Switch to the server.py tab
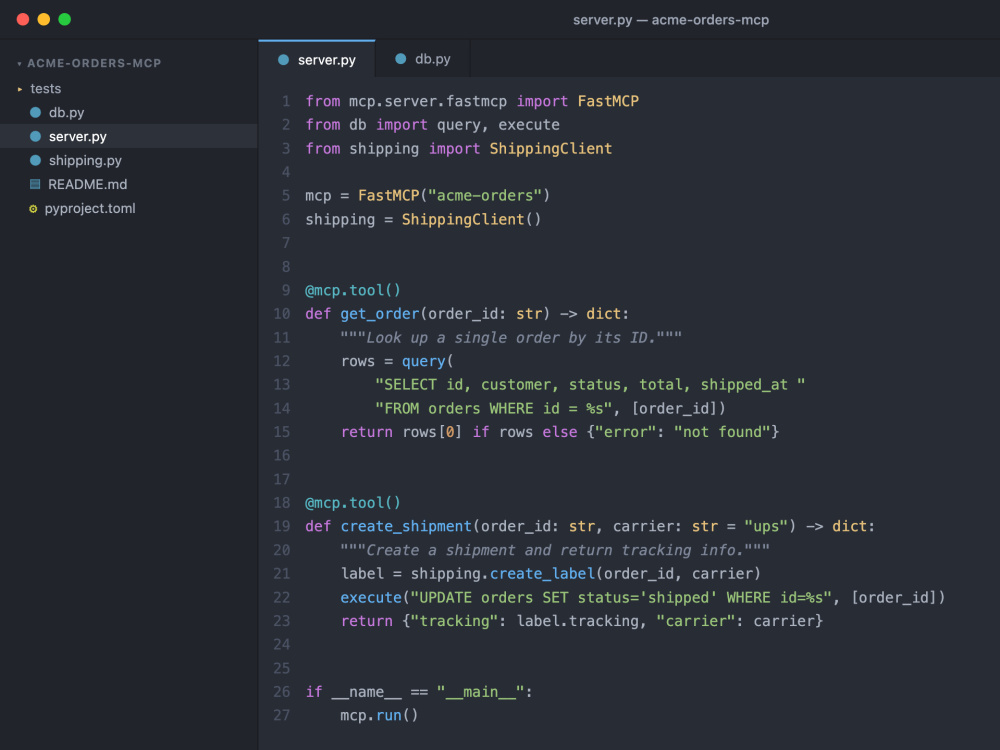The height and width of the screenshot is (750, 1000). (317, 59)
